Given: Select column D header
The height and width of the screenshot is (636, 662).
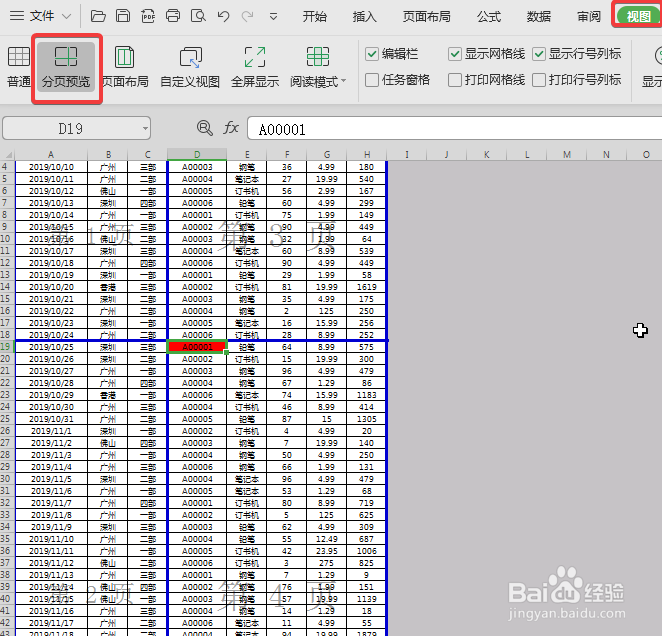Looking at the screenshot, I should (x=197, y=155).
